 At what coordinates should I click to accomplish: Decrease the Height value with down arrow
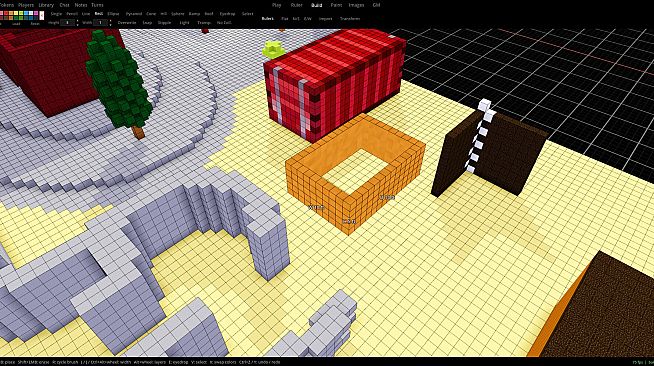78,25
